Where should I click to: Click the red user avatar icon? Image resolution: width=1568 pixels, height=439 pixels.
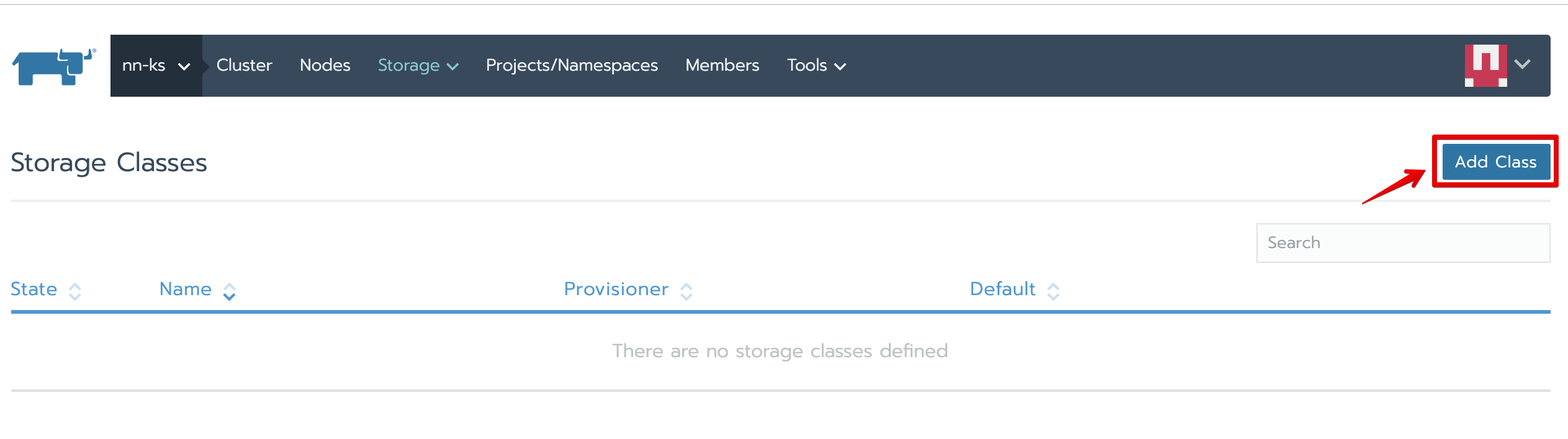pyautogui.click(x=1485, y=65)
